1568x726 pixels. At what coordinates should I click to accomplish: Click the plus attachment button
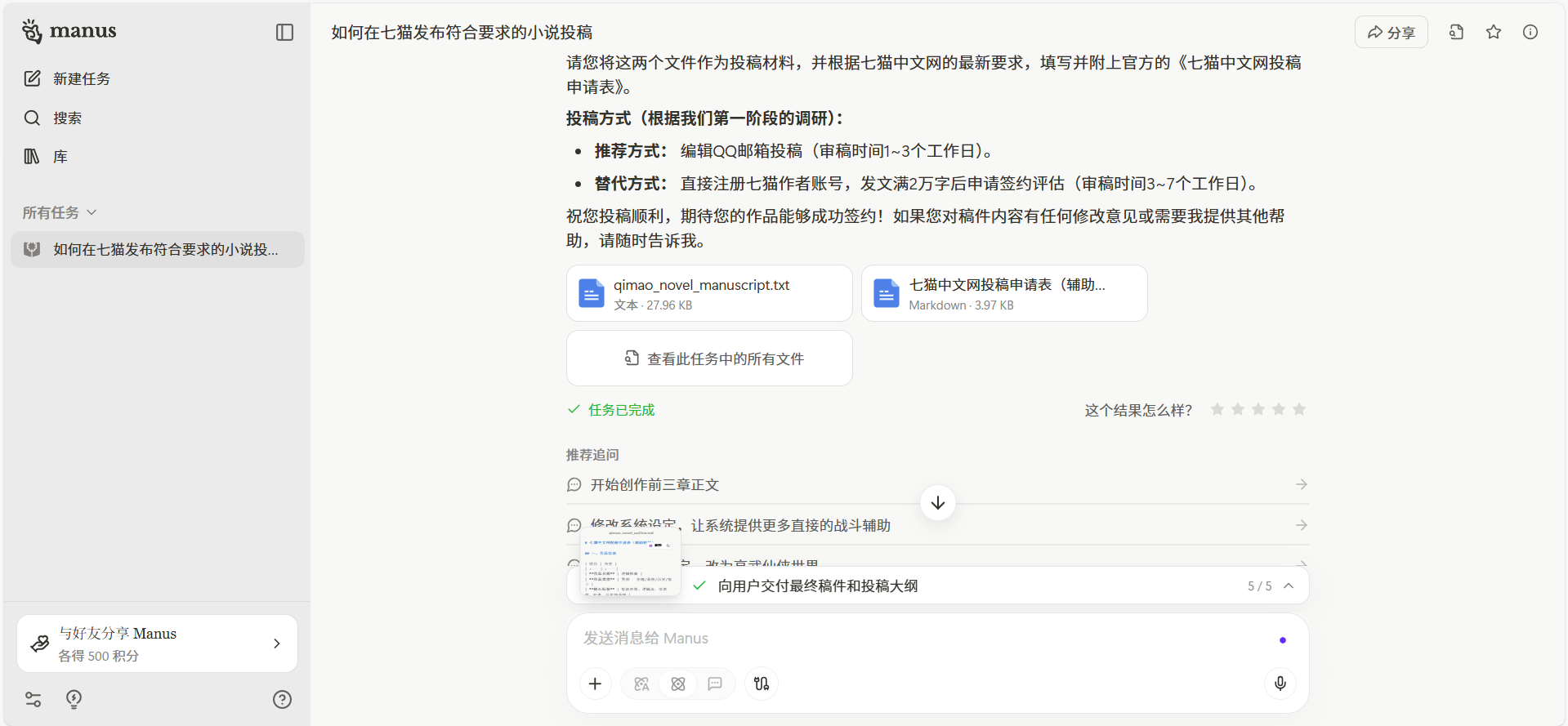pos(595,684)
